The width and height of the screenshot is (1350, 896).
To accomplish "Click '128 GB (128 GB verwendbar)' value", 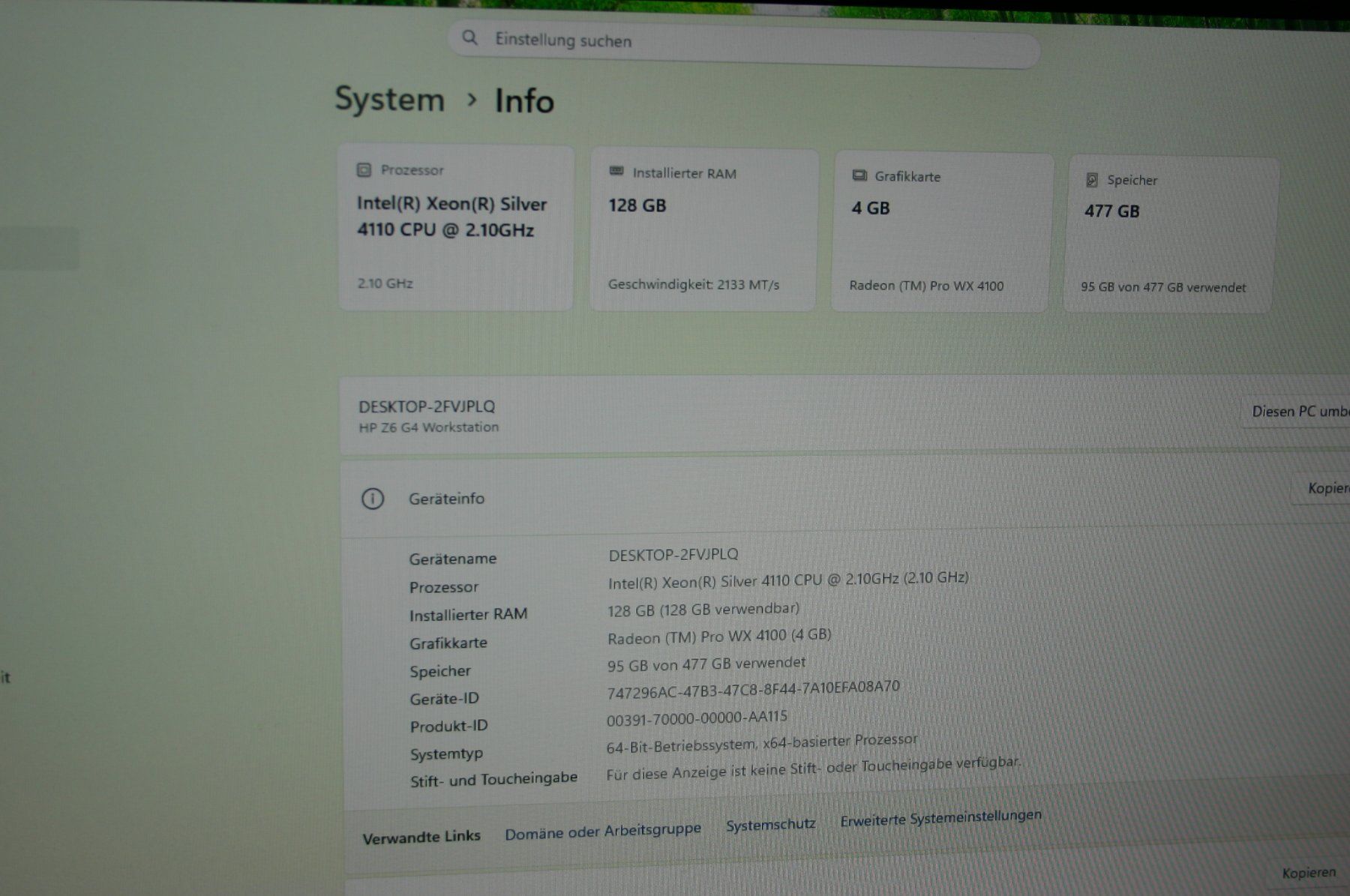I will point(703,610).
